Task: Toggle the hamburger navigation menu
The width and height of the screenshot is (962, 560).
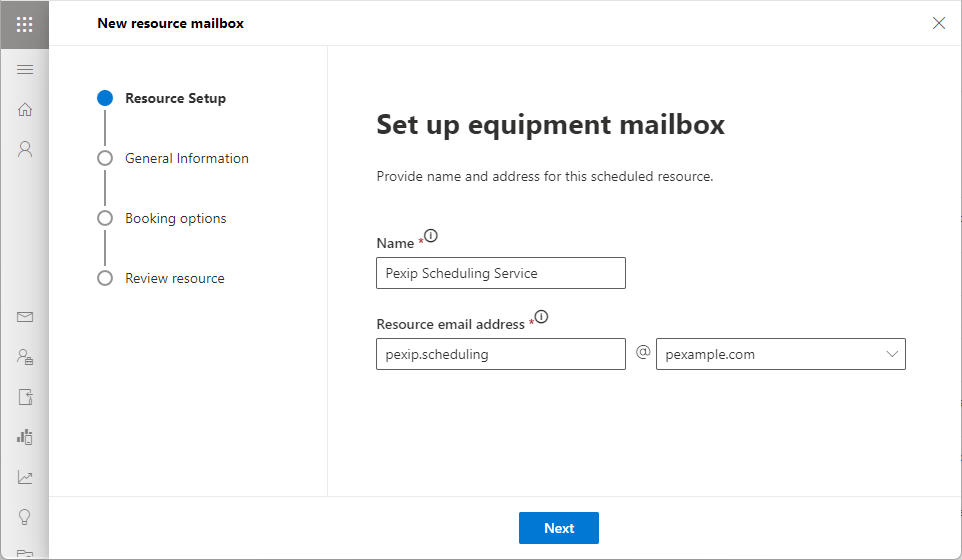Action: coord(25,69)
